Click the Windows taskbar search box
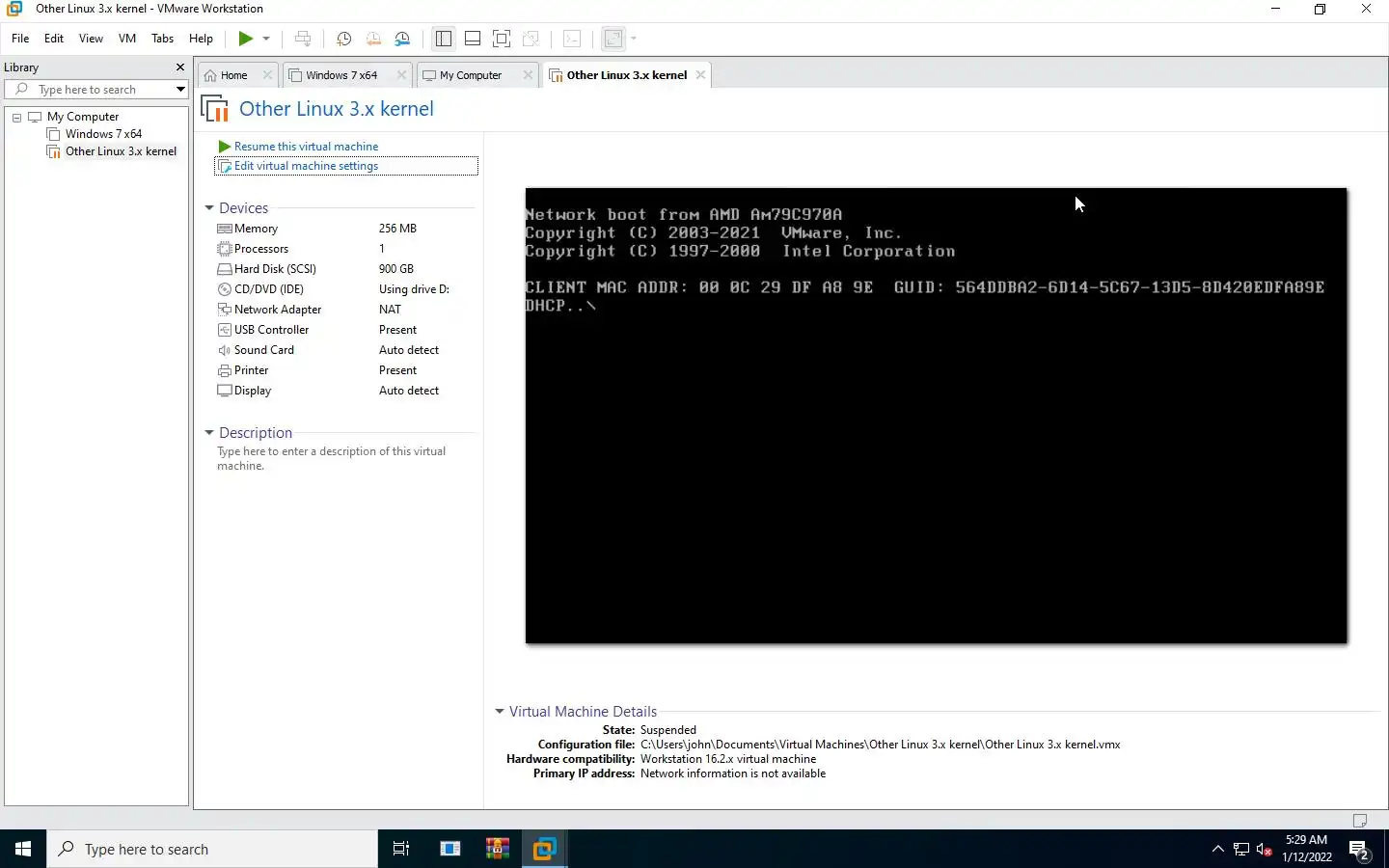Screen dimensions: 1389x868 pyautogui.click(x=212, y=849)
